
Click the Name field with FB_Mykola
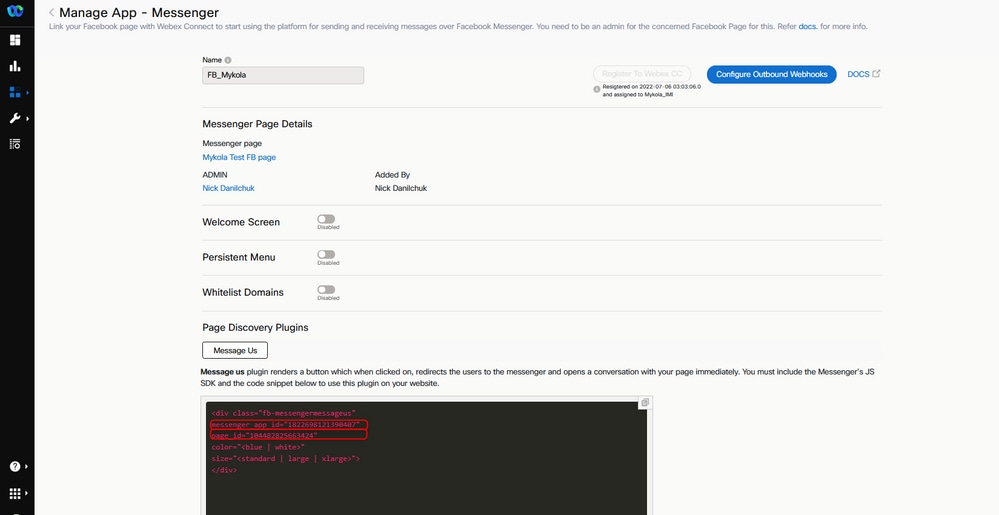pos(283,75)
